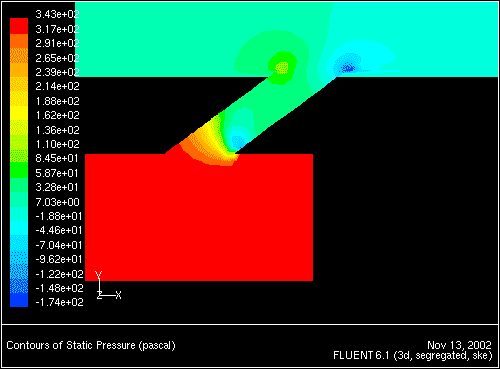Click the 1.36e+02 legend label
This screenshot has height=369, width=500.
pyautogui.click(x=57, y=130)
